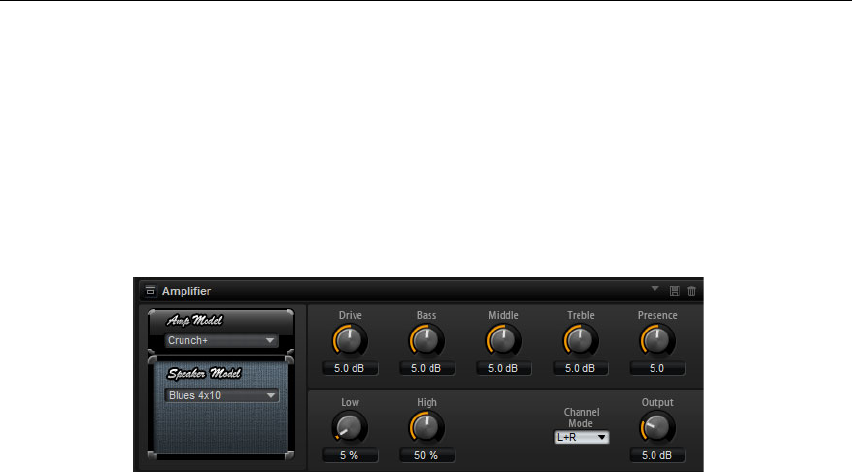Click the Amplifier panel title
Image resolution: width=852 pixels, height=472 pixels.
coord(186,291)
